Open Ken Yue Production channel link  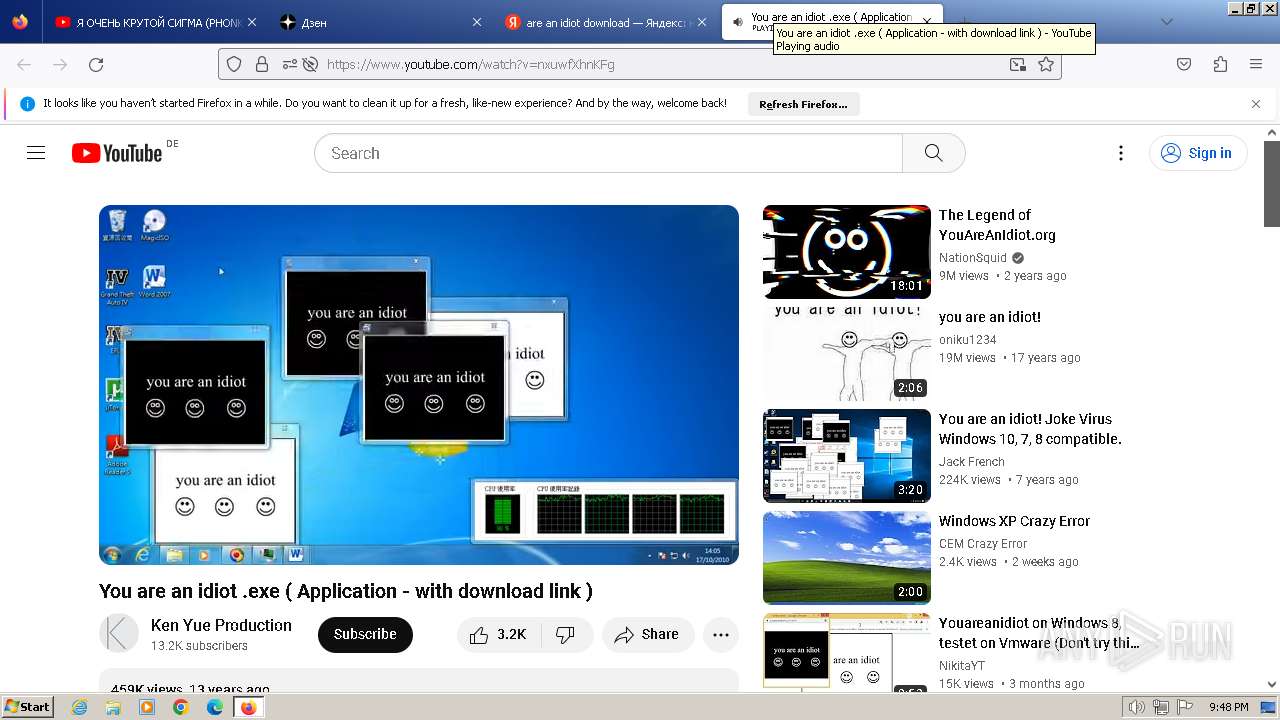click(221, 625)
